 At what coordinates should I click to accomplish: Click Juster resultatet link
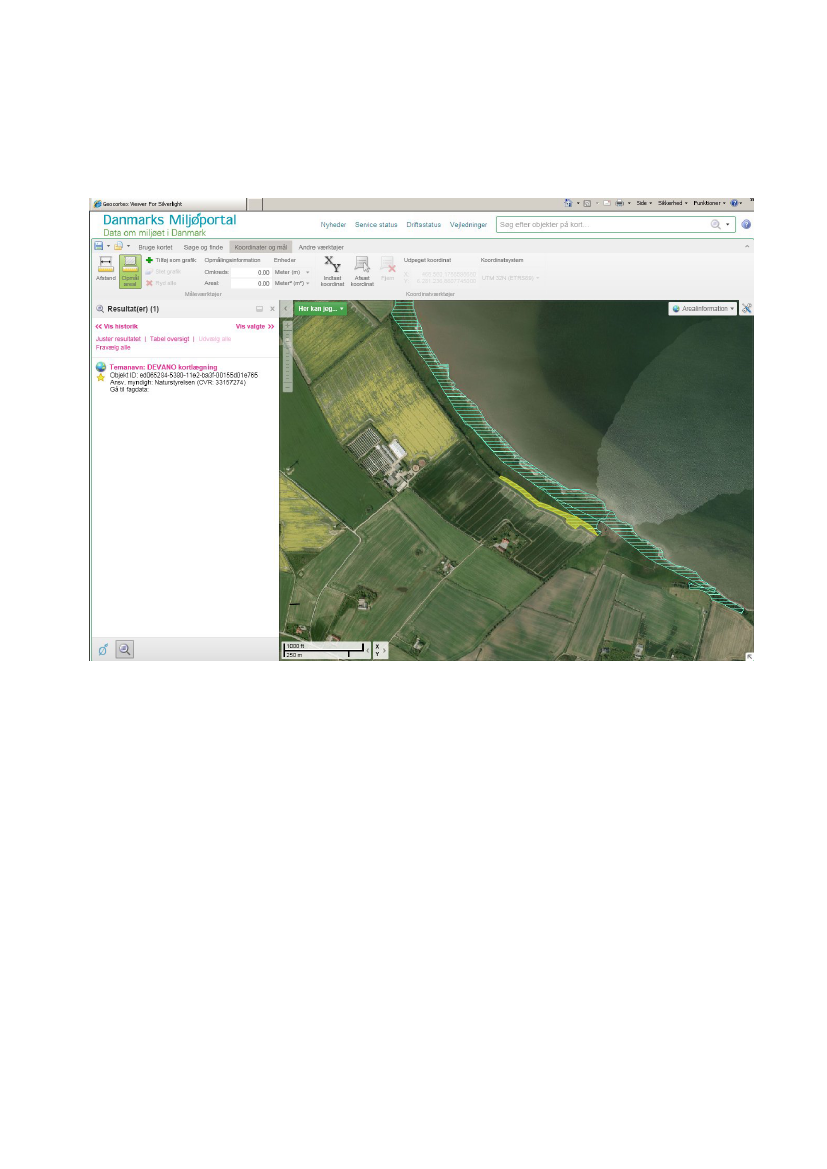(x=118, y=338)
